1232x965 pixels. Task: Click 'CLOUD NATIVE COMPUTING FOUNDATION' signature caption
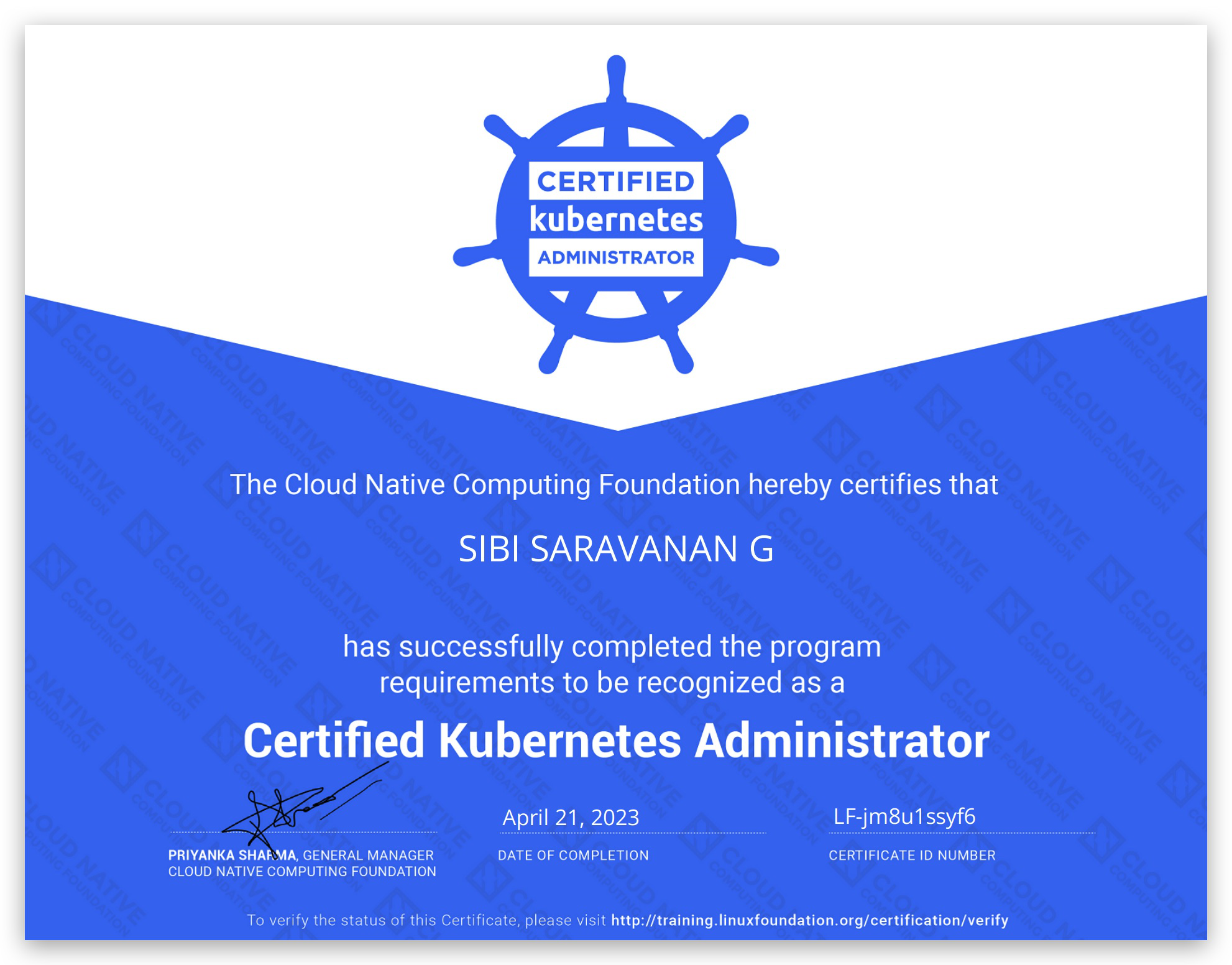pos(302,871)
